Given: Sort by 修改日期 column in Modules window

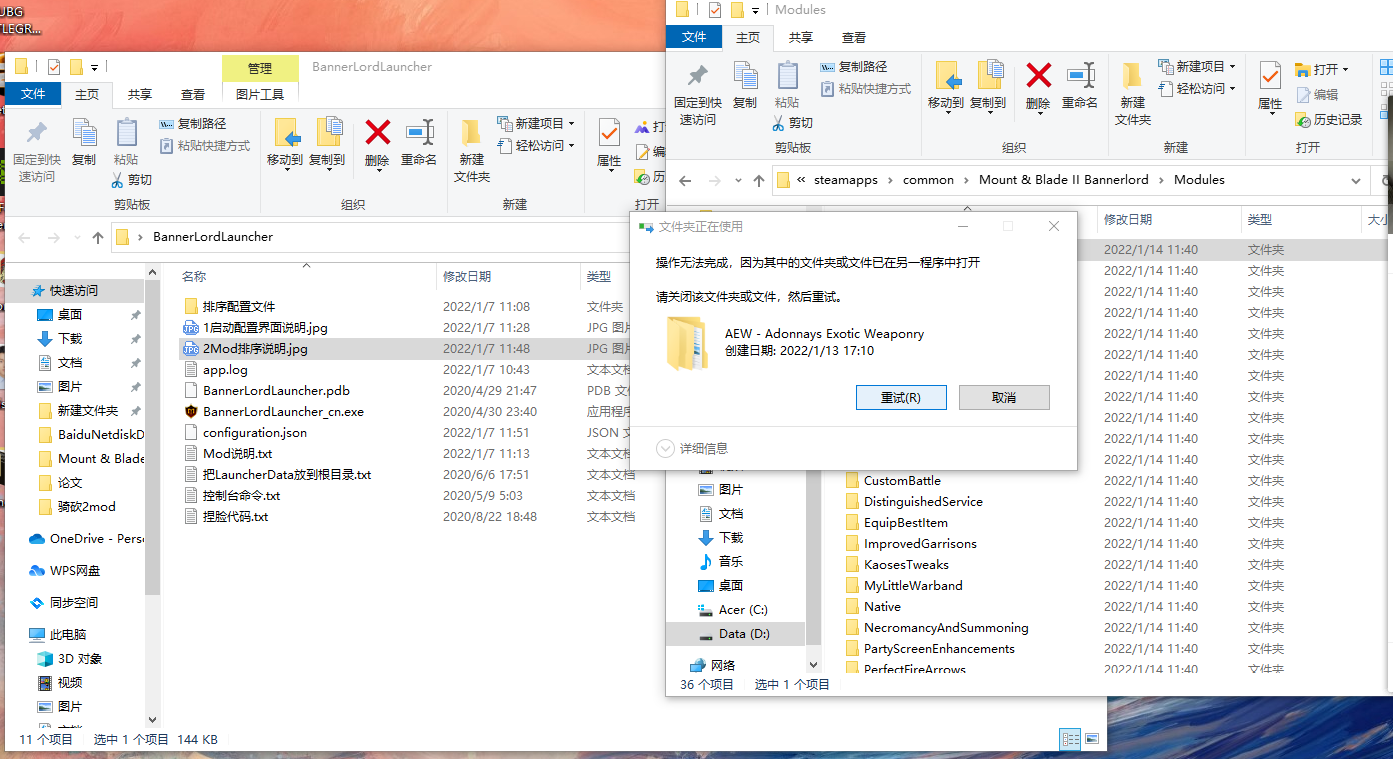Looking at the screenshot, I should [x=1128, y=219].
